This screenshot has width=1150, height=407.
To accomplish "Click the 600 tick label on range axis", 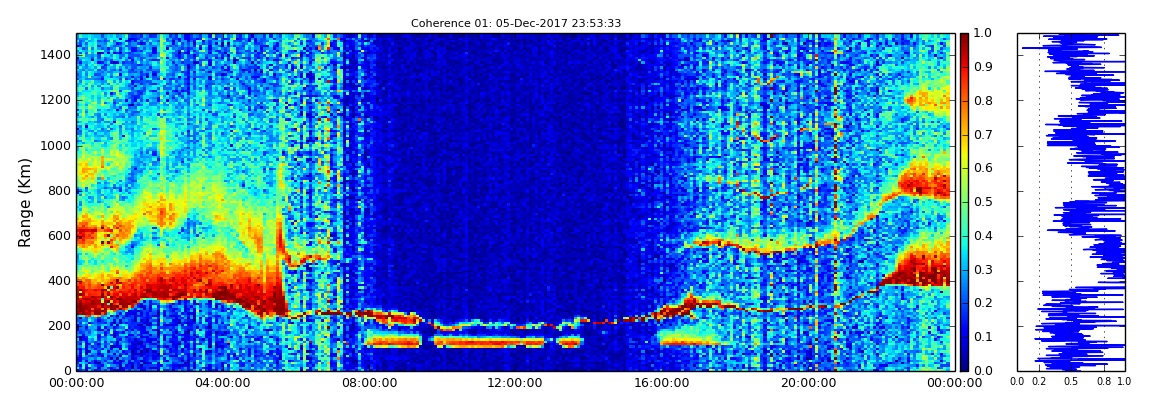I will tap(59, 235).
